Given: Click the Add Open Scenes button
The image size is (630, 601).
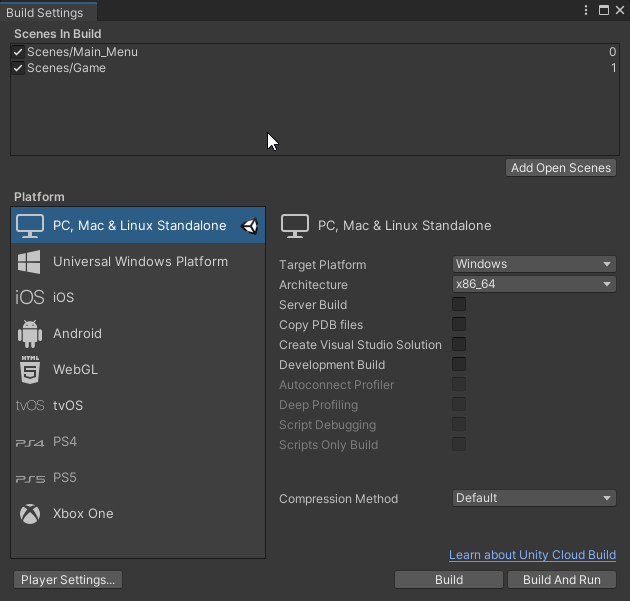Looking at the screenshot, I should click(x=561, y=168).
